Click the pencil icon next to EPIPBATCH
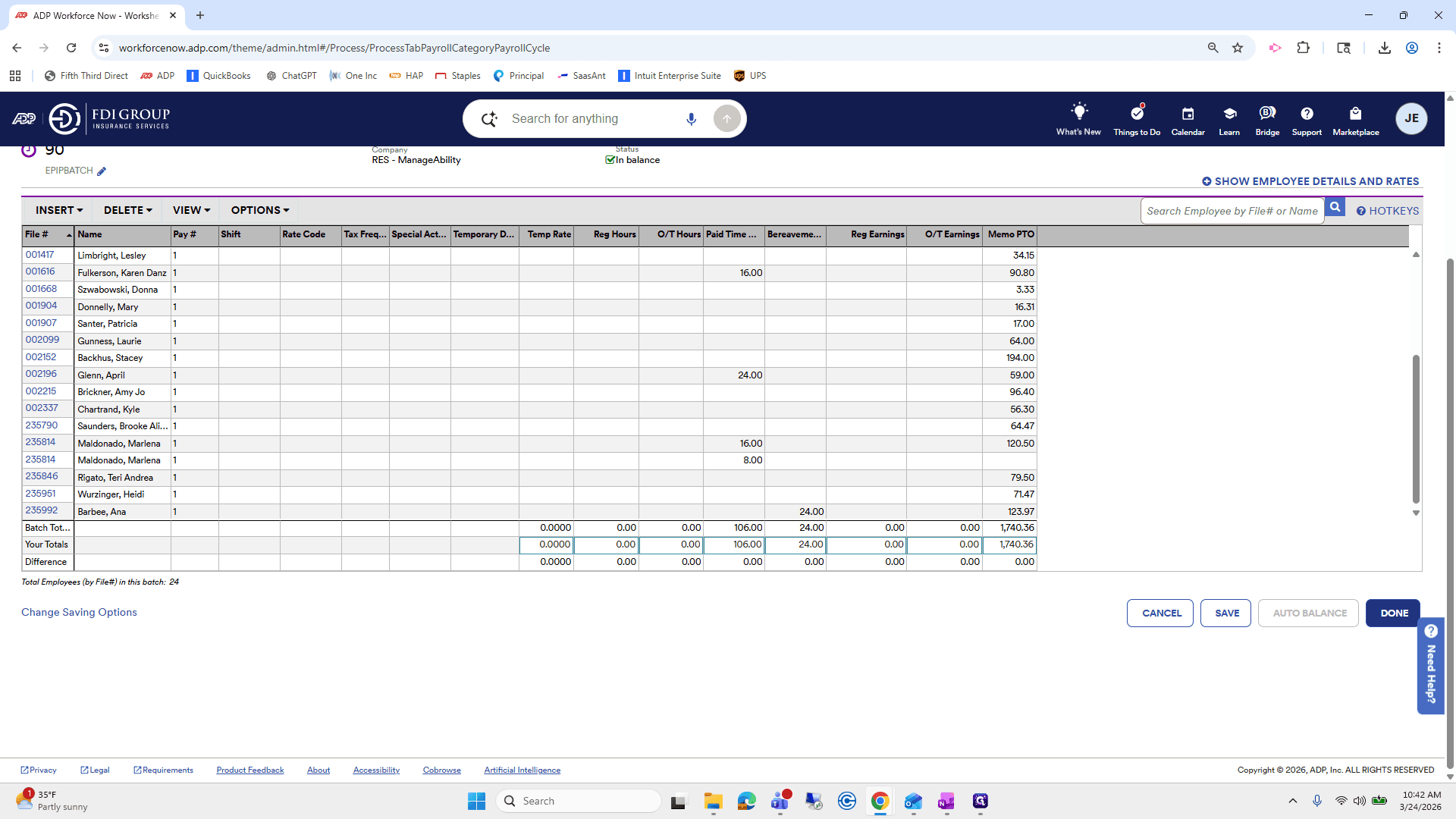 point(102,171)
